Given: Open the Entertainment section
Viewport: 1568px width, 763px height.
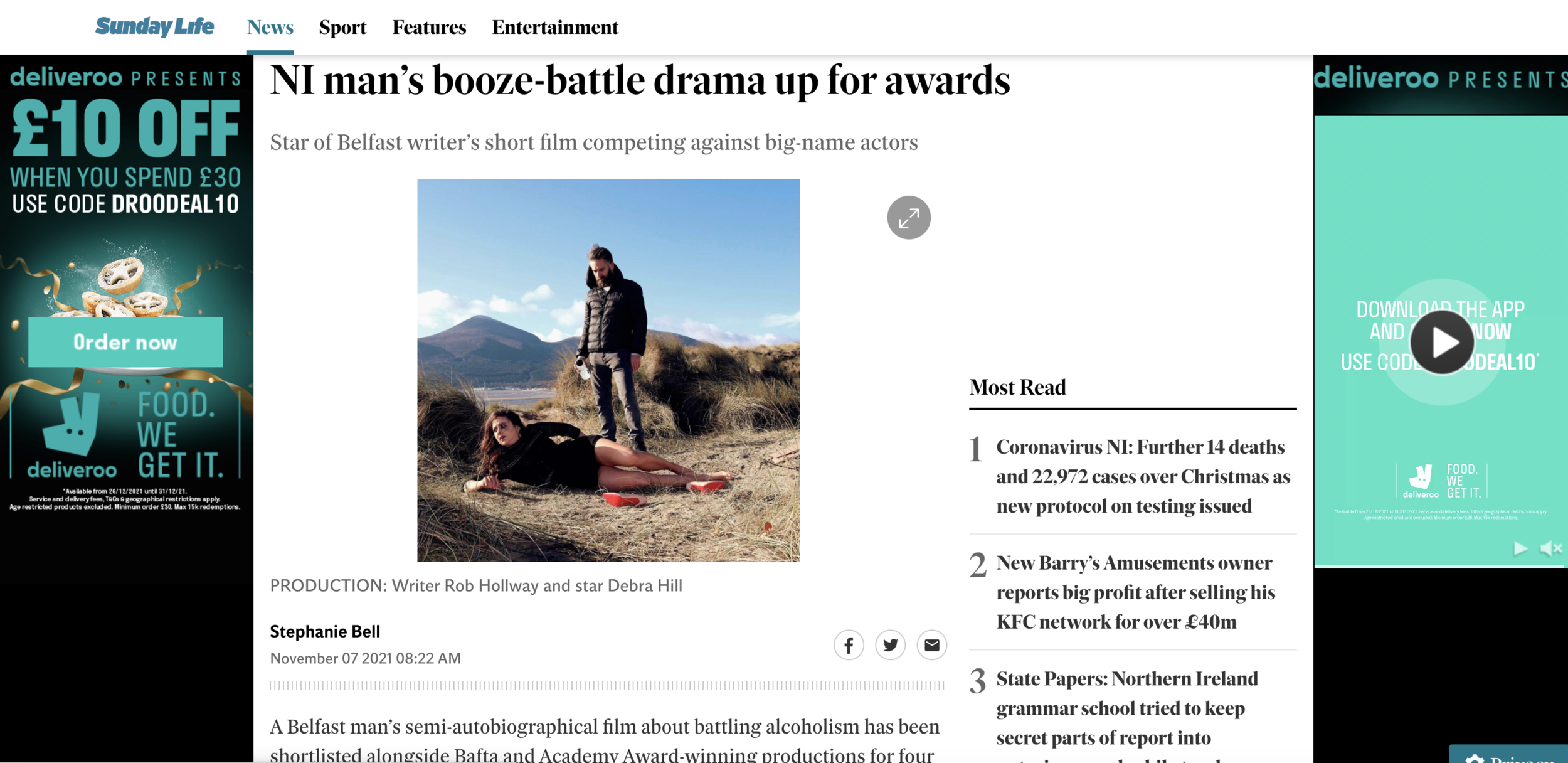Looking at the screenshot, I should (555, 27).
